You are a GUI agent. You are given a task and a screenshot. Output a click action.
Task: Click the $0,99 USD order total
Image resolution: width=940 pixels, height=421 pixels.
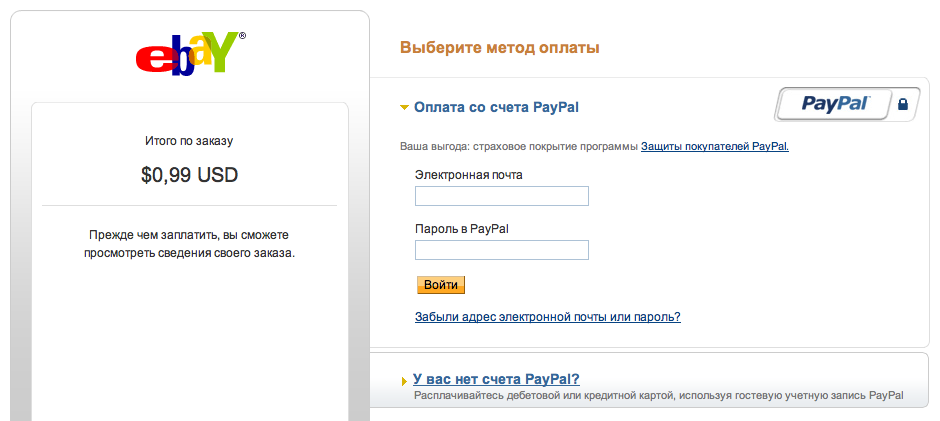190,176
